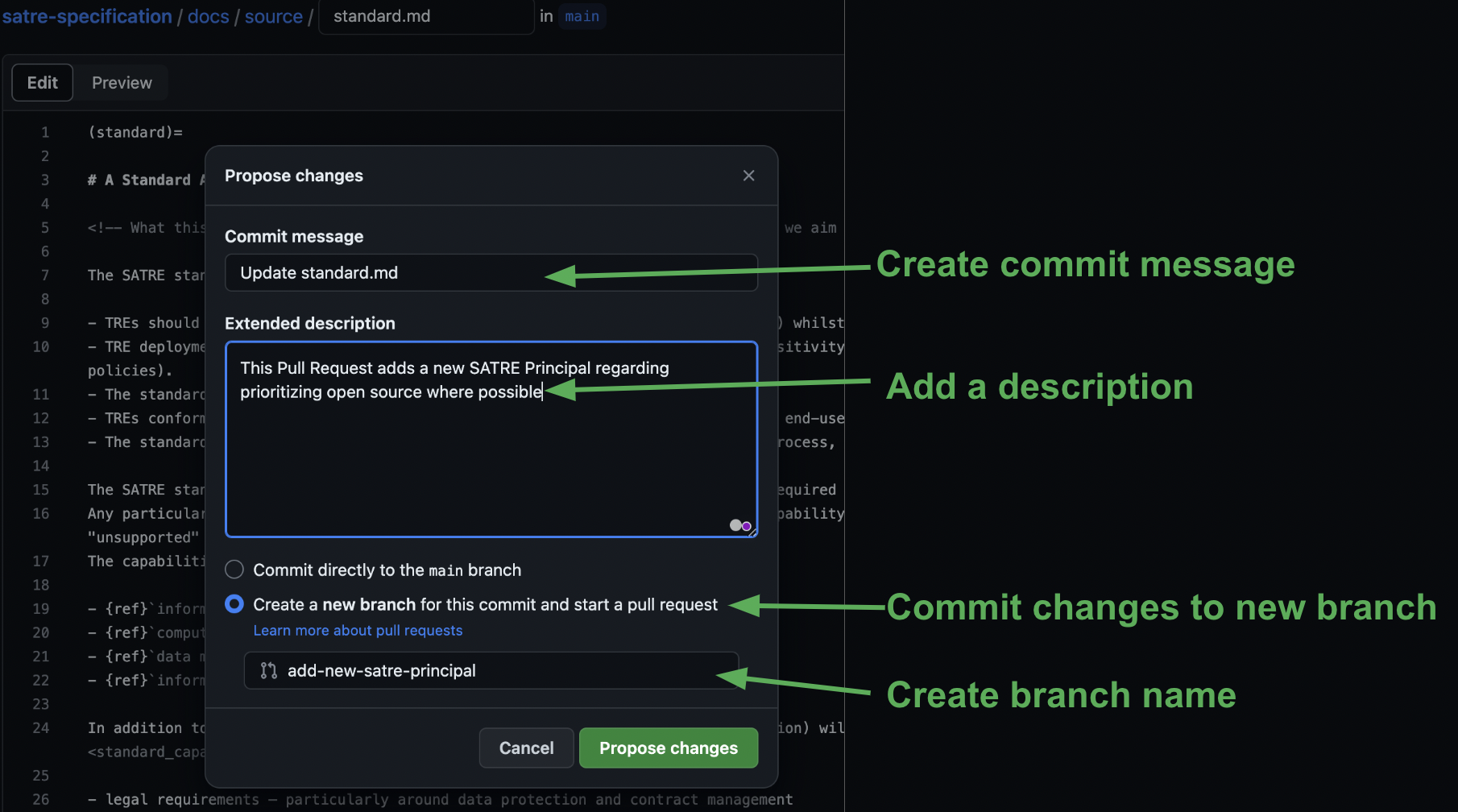Click the Propose changes dialog title

click(x=294, y=176)
